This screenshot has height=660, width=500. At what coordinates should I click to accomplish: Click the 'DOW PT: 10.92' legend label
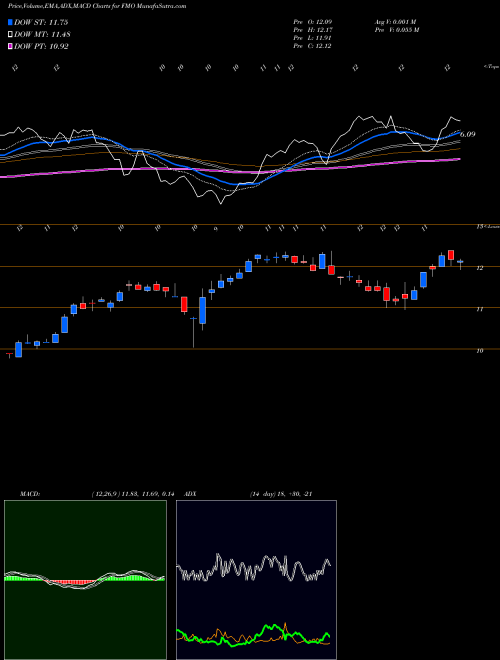tap(41, 46)
